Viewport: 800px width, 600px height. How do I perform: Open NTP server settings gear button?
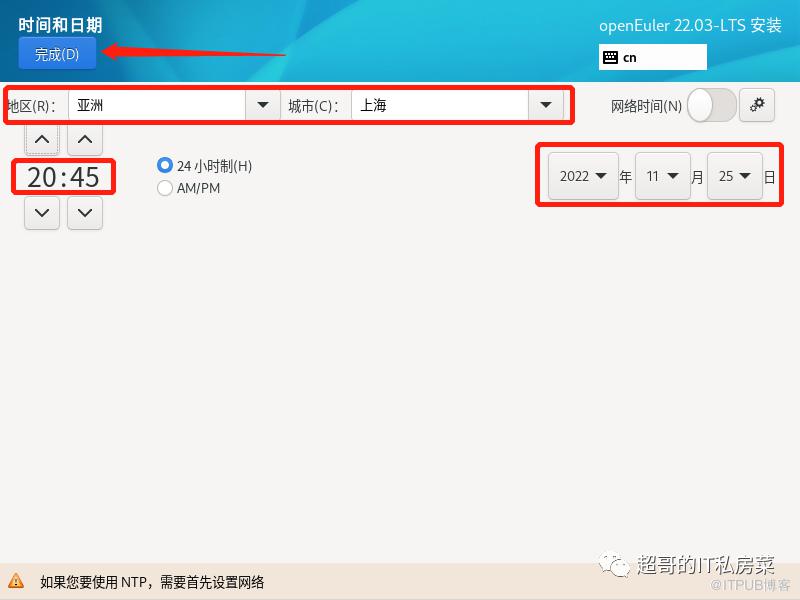[x=757, y=105]
